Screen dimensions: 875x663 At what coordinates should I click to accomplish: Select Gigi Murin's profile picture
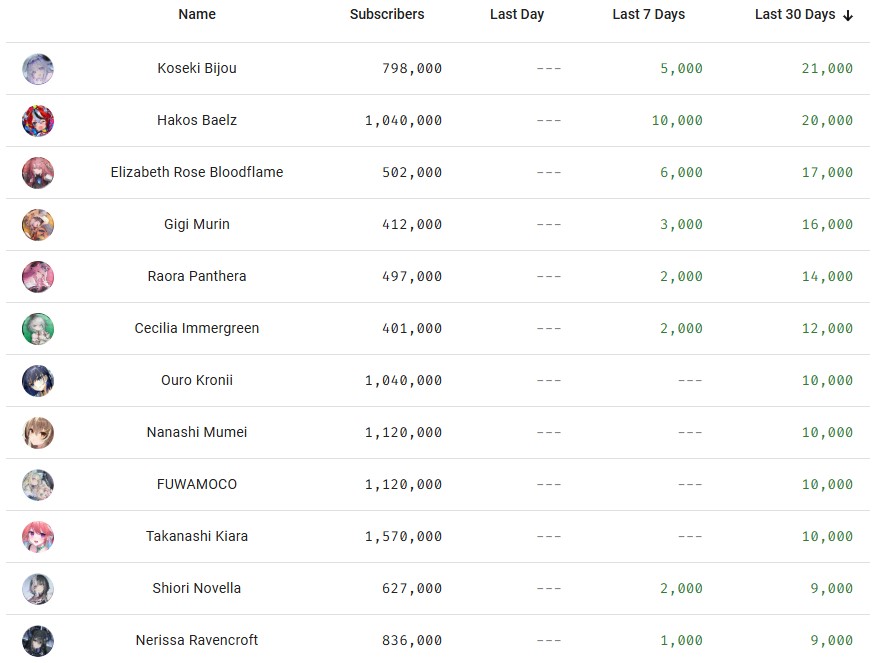click(38, 225)
